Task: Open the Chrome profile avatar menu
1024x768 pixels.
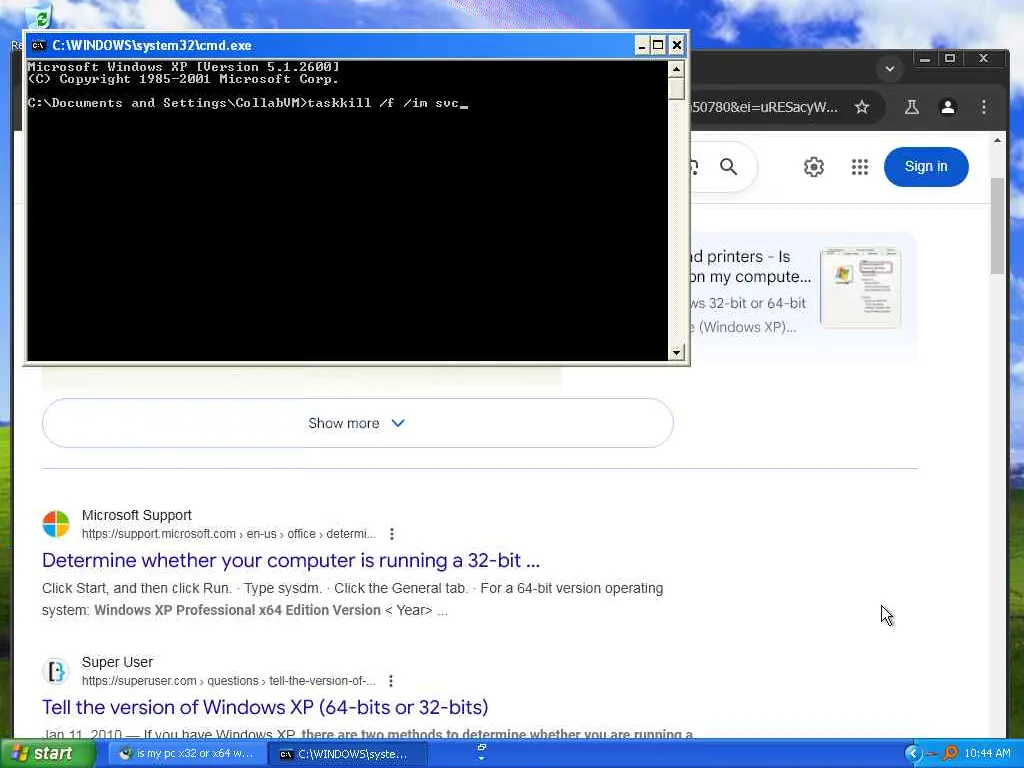Action: click(x=948, y=107)
